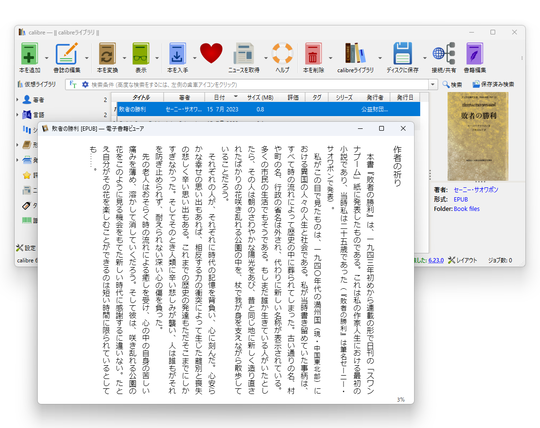Expand the Languages (言語) tag browser item
Screen dimensions: 540x428
(17, 114)
